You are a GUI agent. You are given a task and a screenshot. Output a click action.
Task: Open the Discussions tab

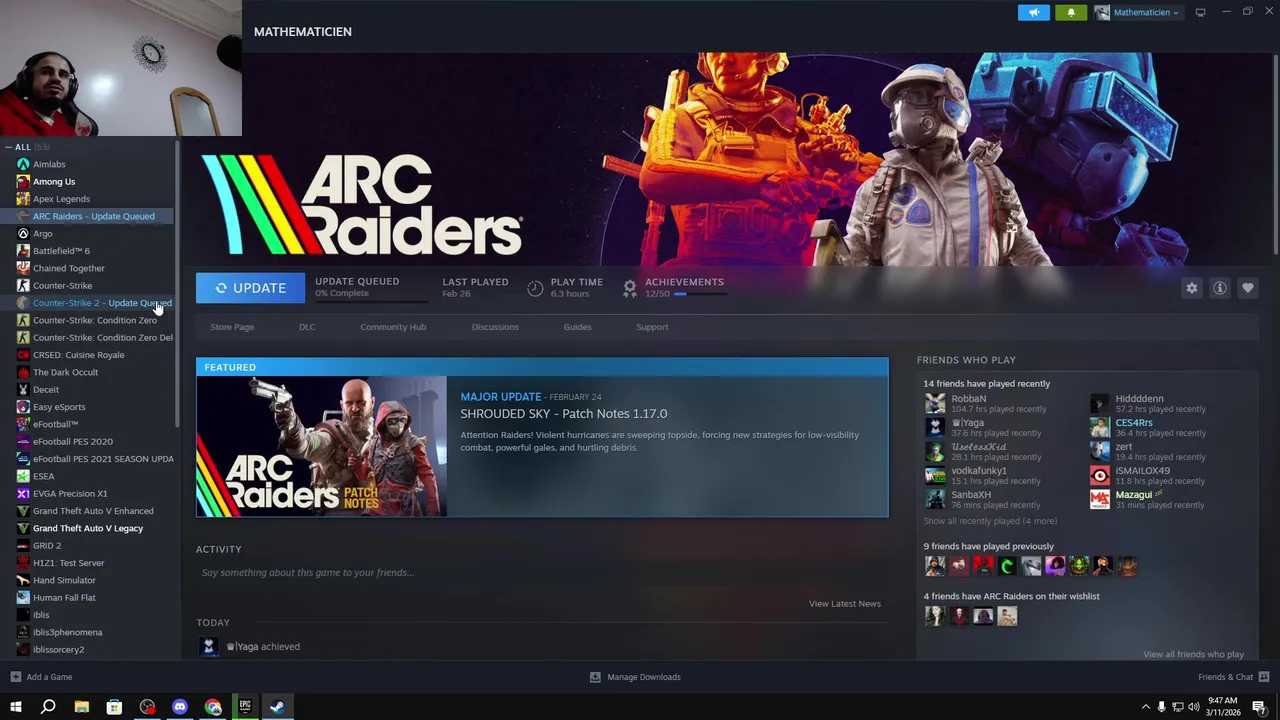coord(495,327)
